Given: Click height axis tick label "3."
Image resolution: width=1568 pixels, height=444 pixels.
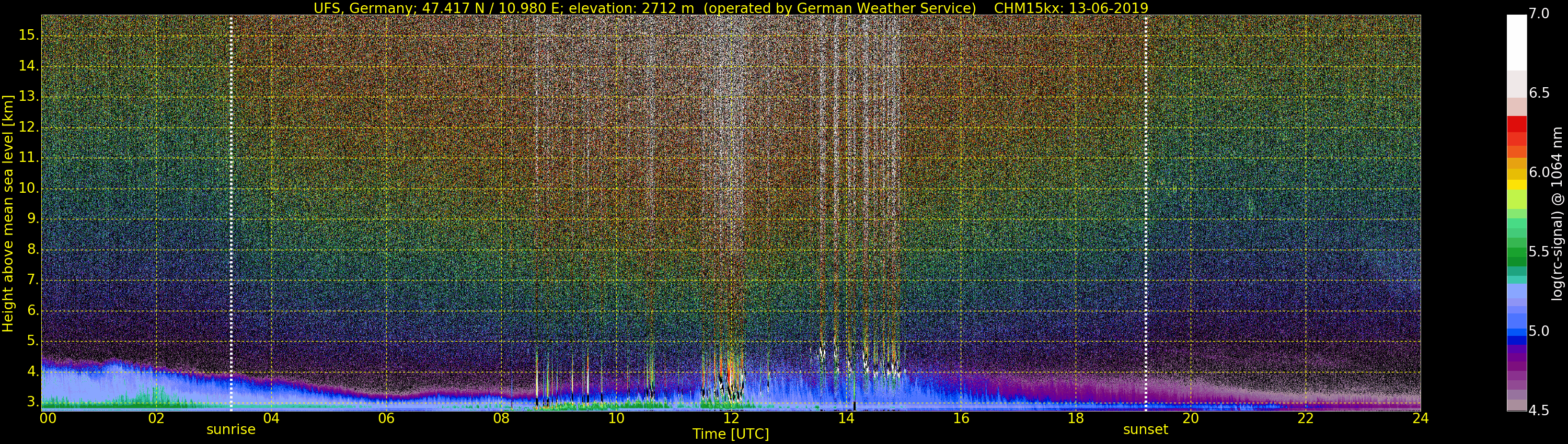Looking at the screenshot, I should coord(32,402).
